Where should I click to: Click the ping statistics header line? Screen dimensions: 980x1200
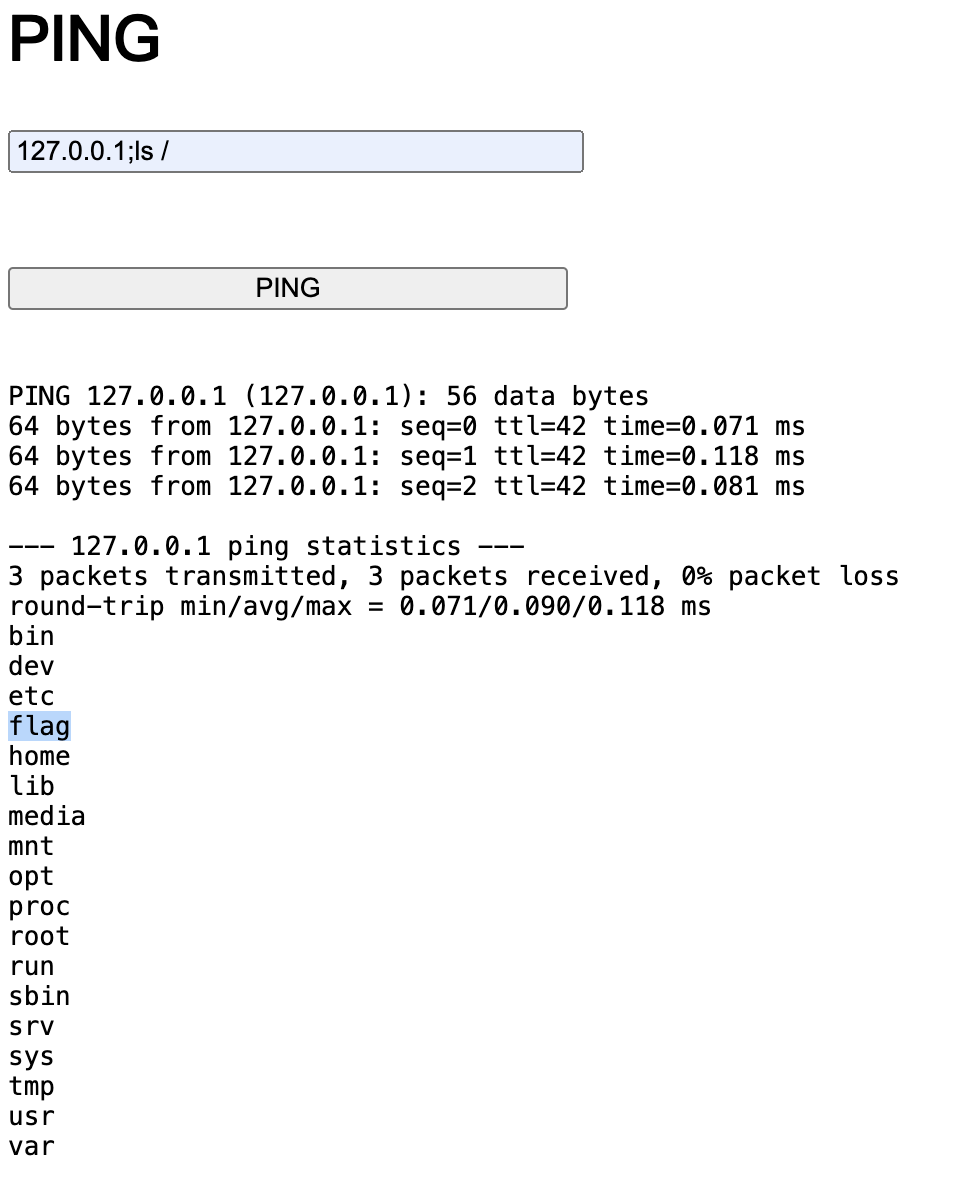click(266, 546)
